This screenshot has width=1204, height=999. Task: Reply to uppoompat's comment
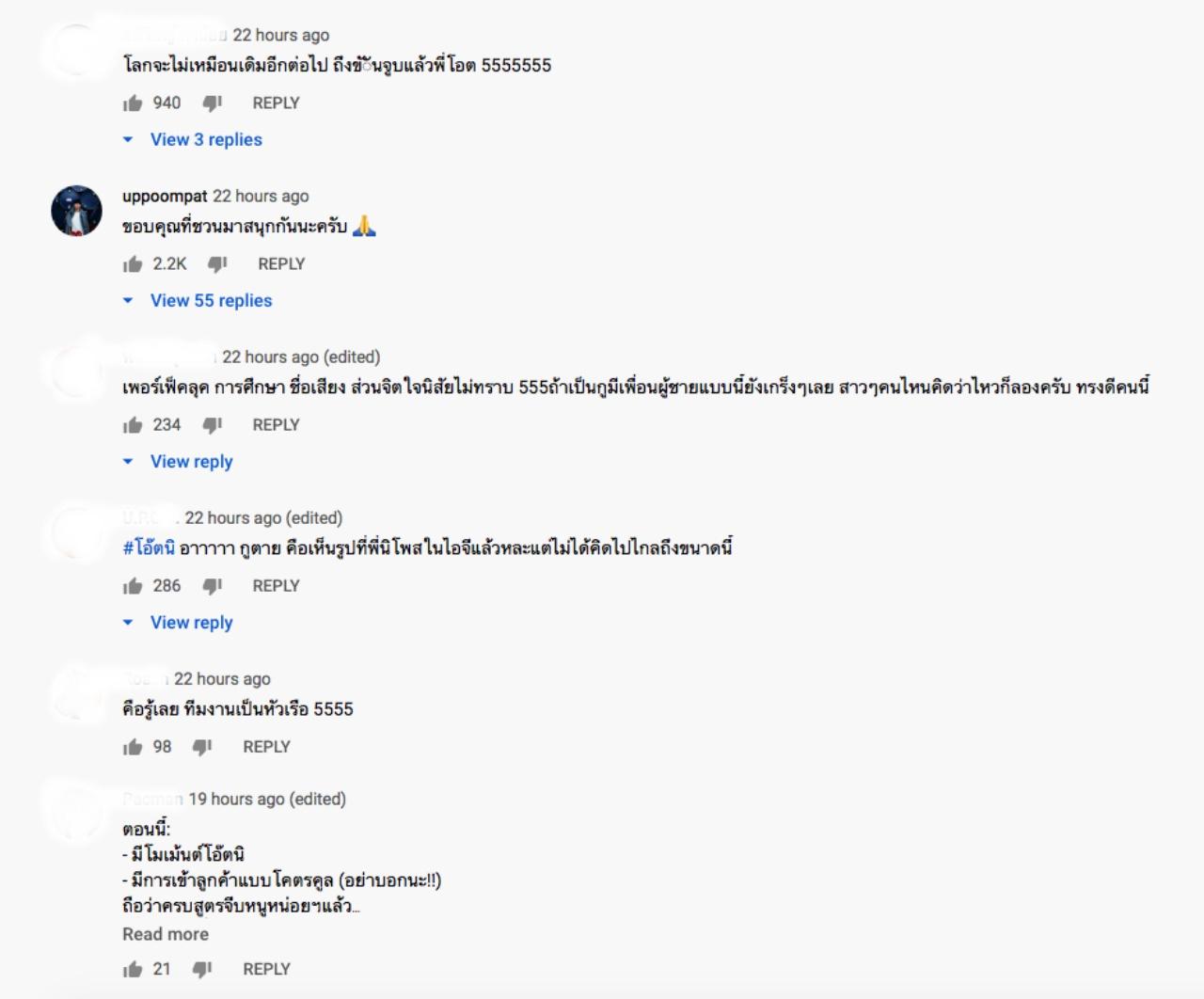click(281, 264)
